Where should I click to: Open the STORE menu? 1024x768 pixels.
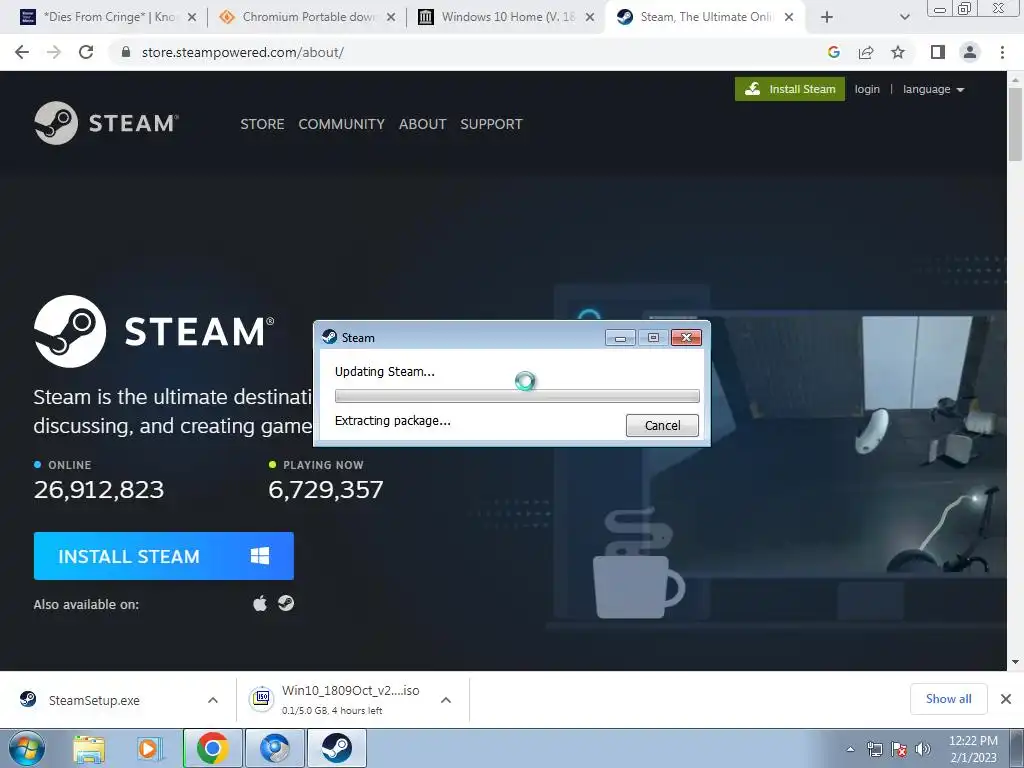coord(262,124)
